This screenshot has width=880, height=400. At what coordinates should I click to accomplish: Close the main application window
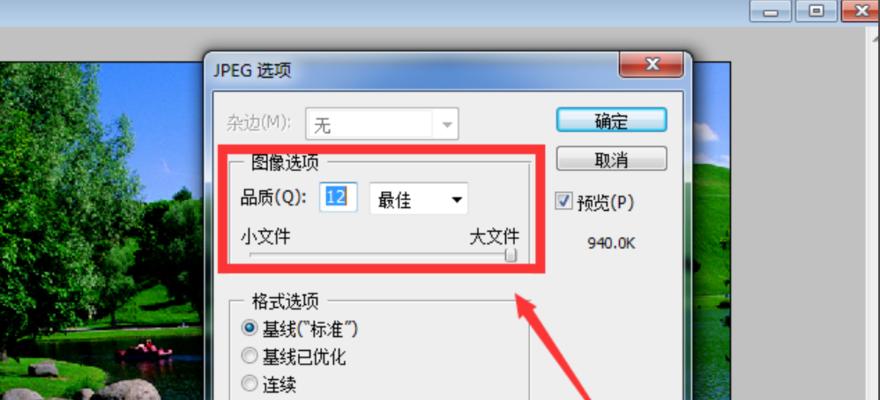[861, 11]
